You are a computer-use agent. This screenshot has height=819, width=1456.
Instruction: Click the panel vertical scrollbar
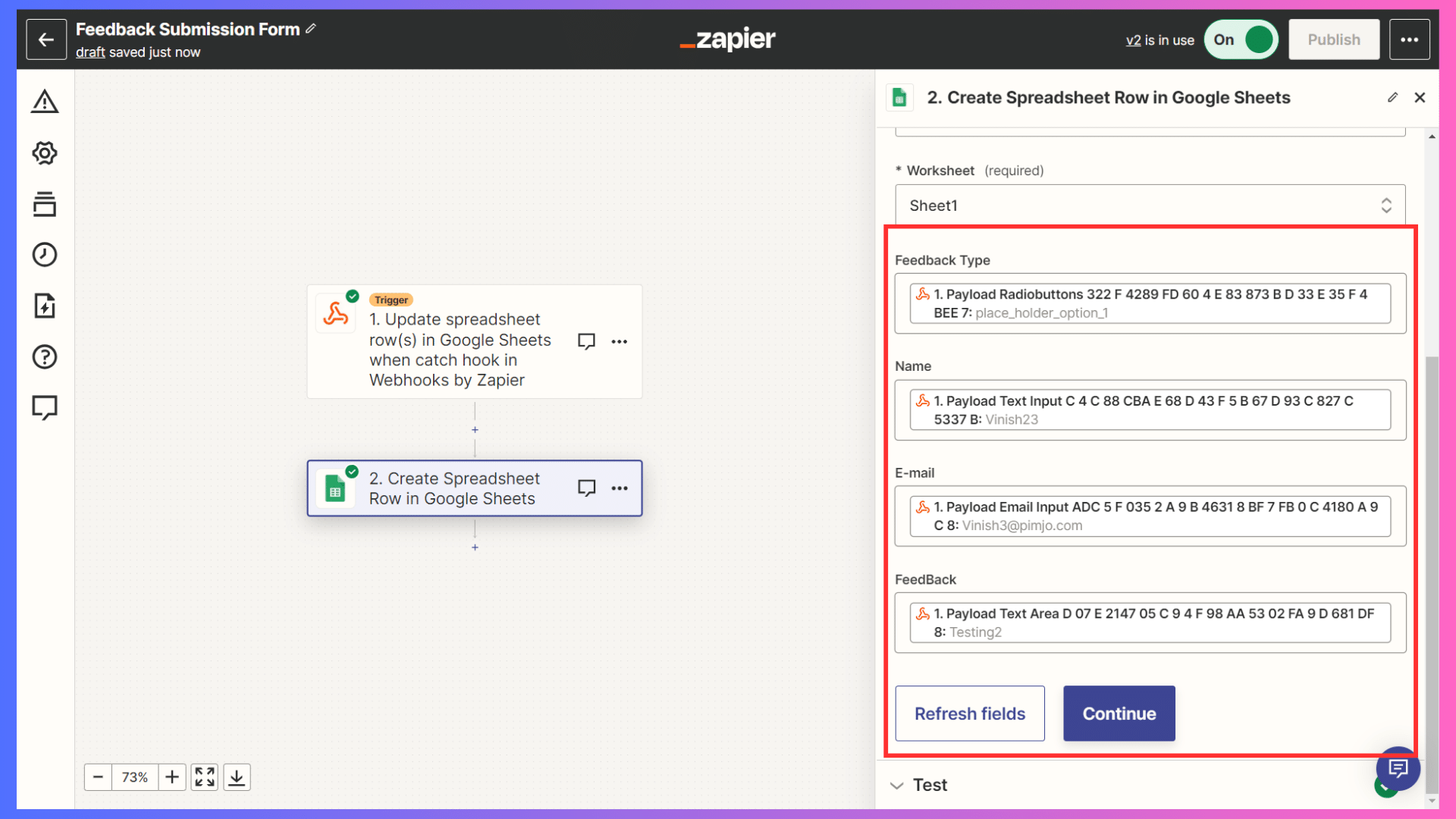1432,576
